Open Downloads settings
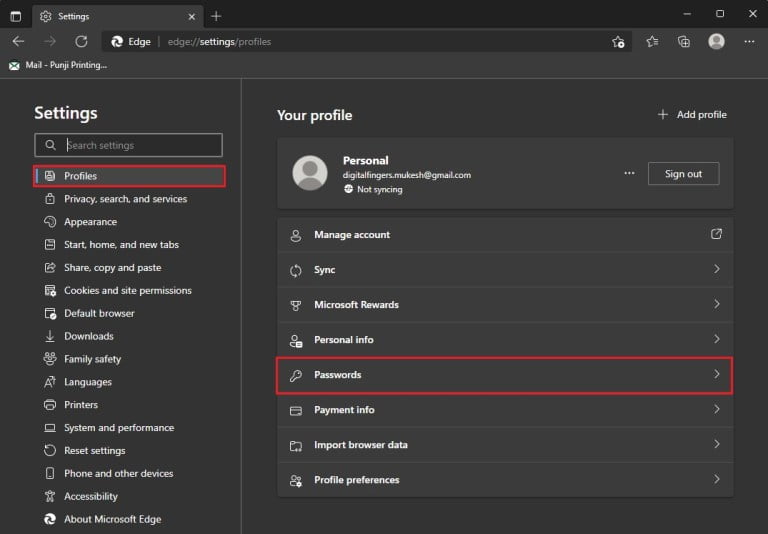Screen dimensions: 768x534 pyautogui.click(x=79, y=336)
